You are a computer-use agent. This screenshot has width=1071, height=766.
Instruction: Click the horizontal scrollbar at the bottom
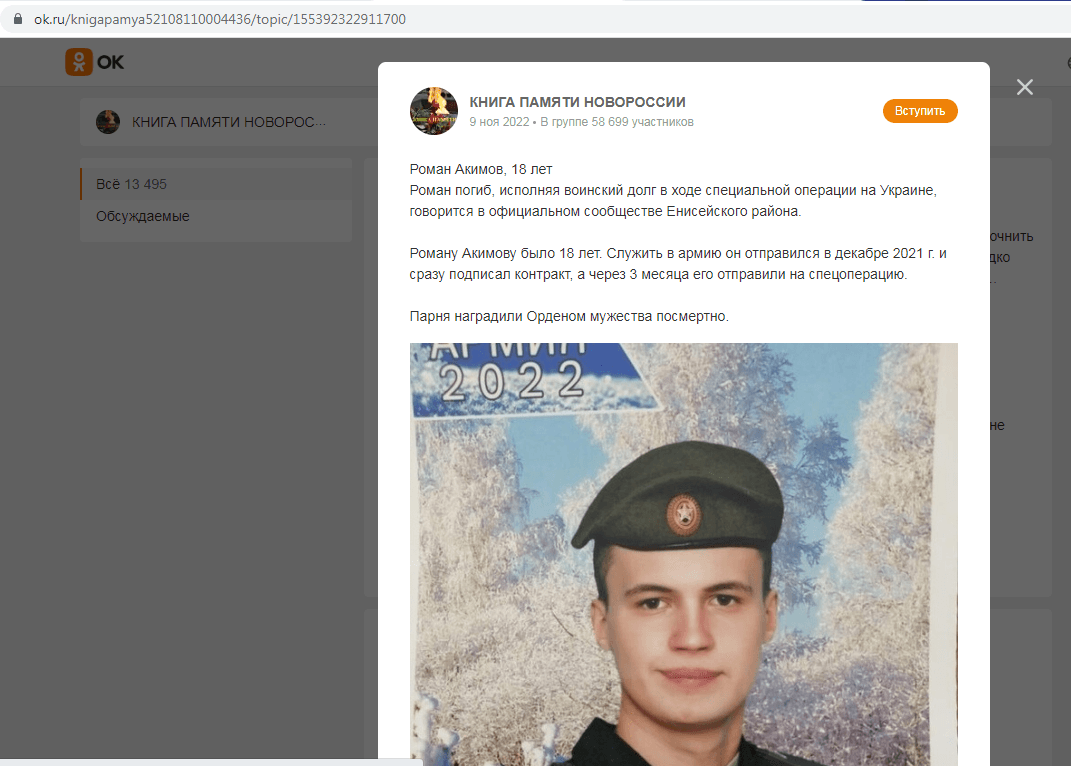coord(212,762)
